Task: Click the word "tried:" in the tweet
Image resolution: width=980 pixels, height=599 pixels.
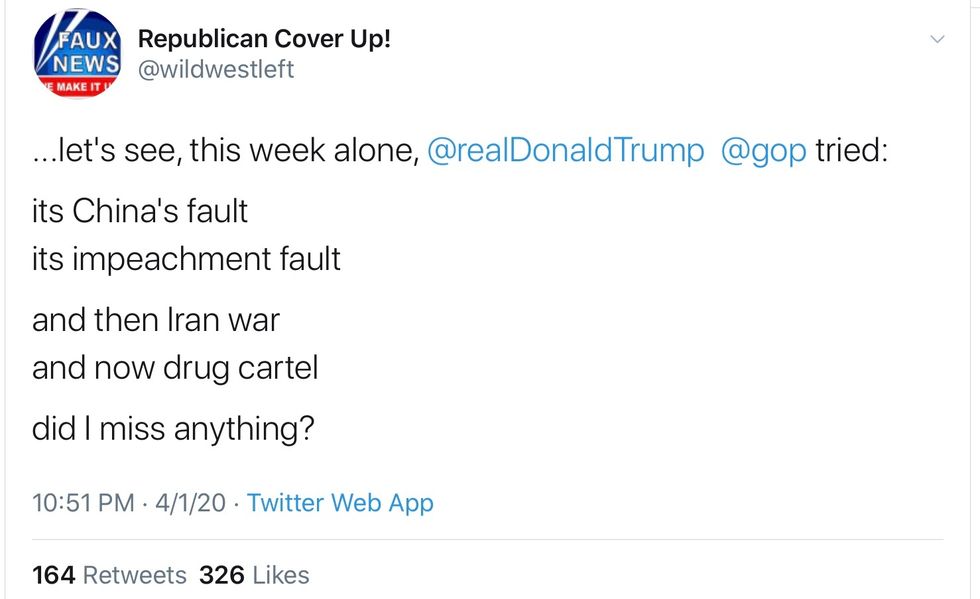Action: click(851, 152)
